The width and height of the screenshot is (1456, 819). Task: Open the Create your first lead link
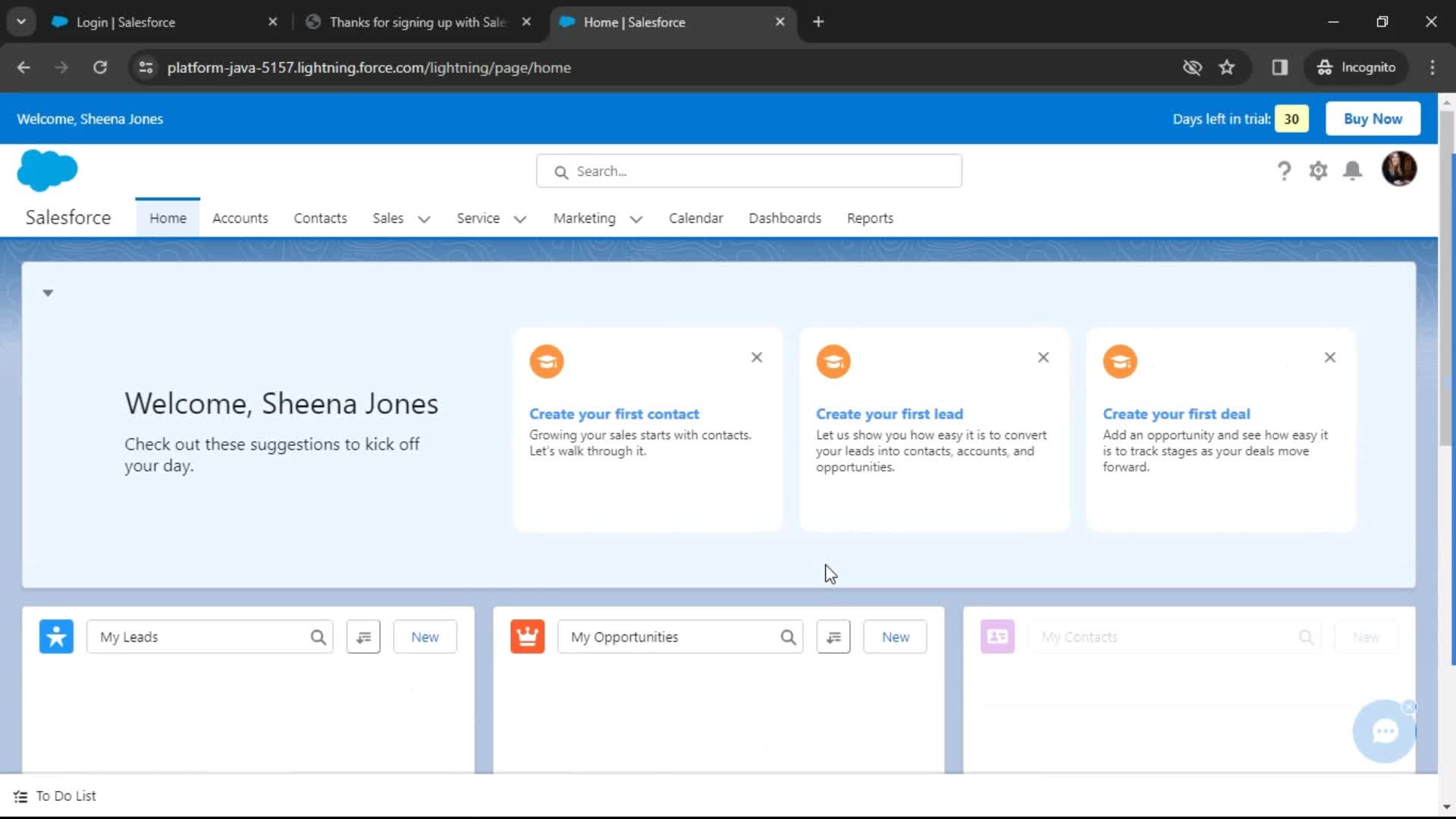(890, 414)
